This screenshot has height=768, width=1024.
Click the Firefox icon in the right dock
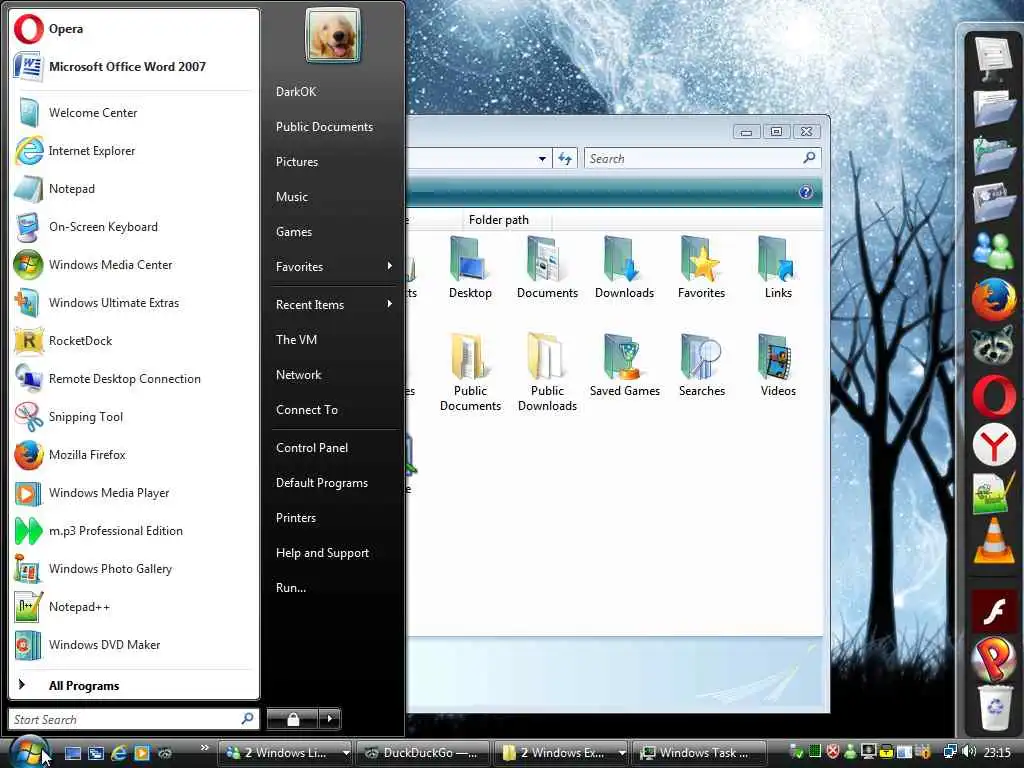993,300
